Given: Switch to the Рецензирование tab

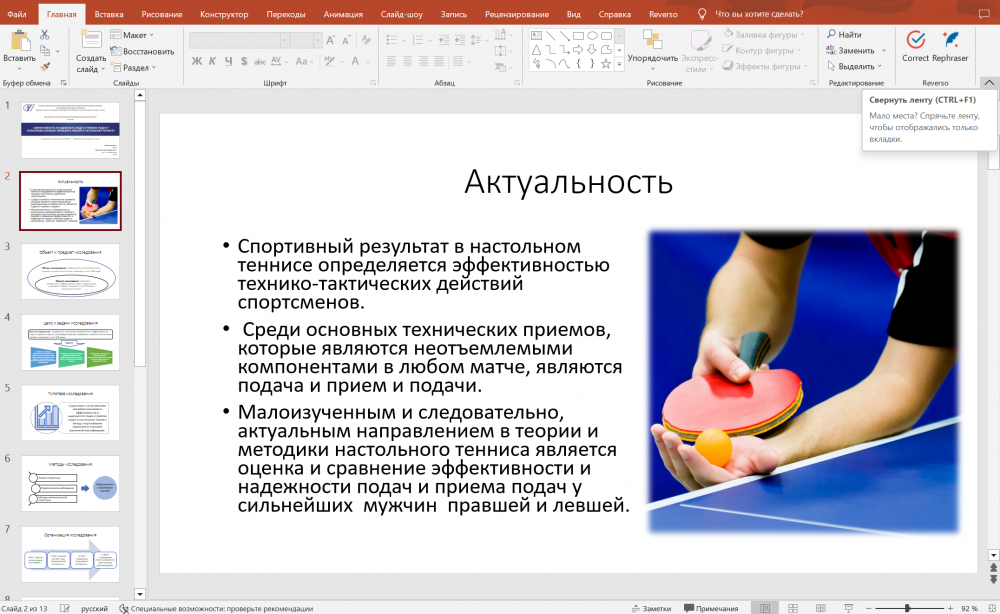Looking at the screenshot, I should [x=517, y=14].
